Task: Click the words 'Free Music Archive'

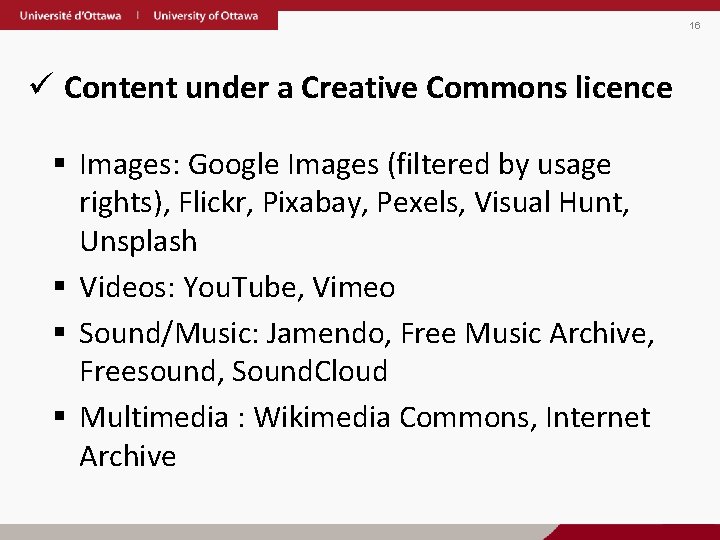Action: [x=524, y=333]
